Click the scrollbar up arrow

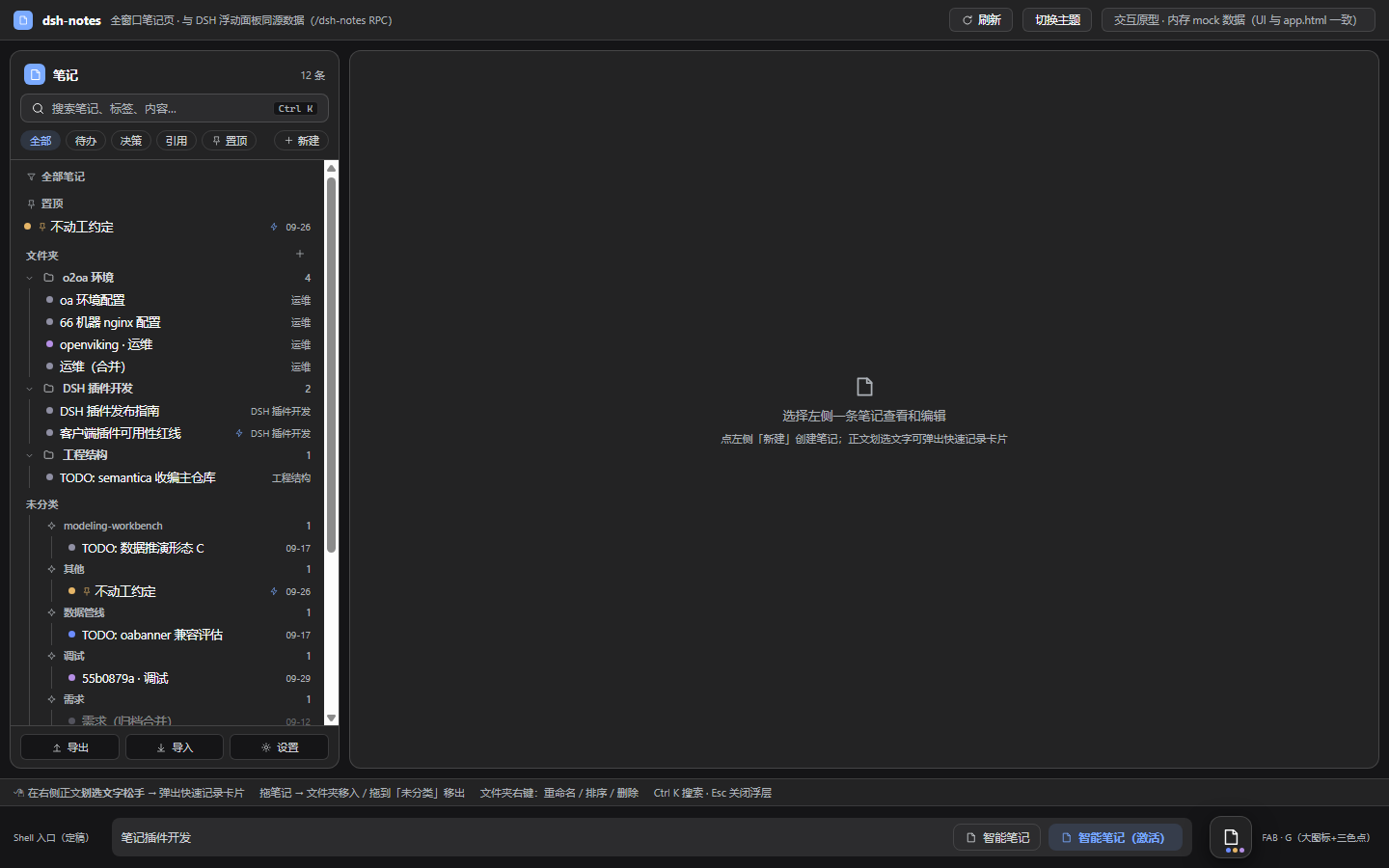pyautogui.click(x=332, y=168)
